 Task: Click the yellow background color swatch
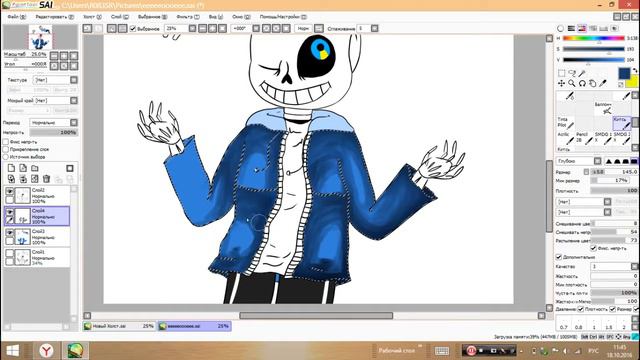click(x=633, y=82)
